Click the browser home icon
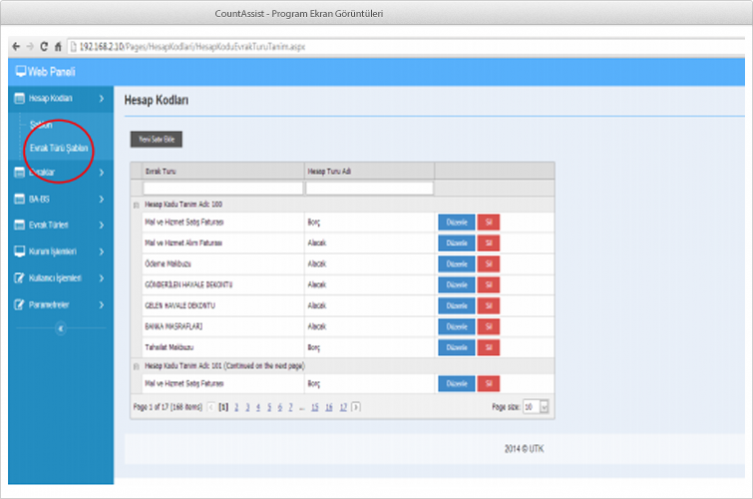753x499 pixels. [57, 47]
